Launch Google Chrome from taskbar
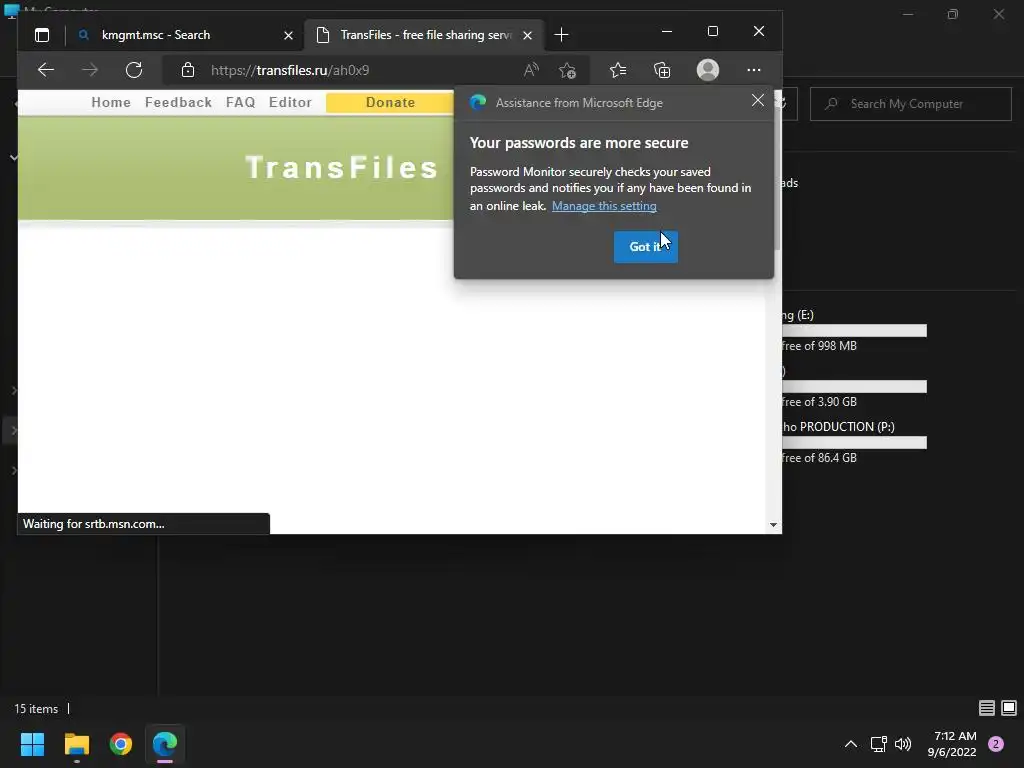1024x768 pixels. point(121,744)
